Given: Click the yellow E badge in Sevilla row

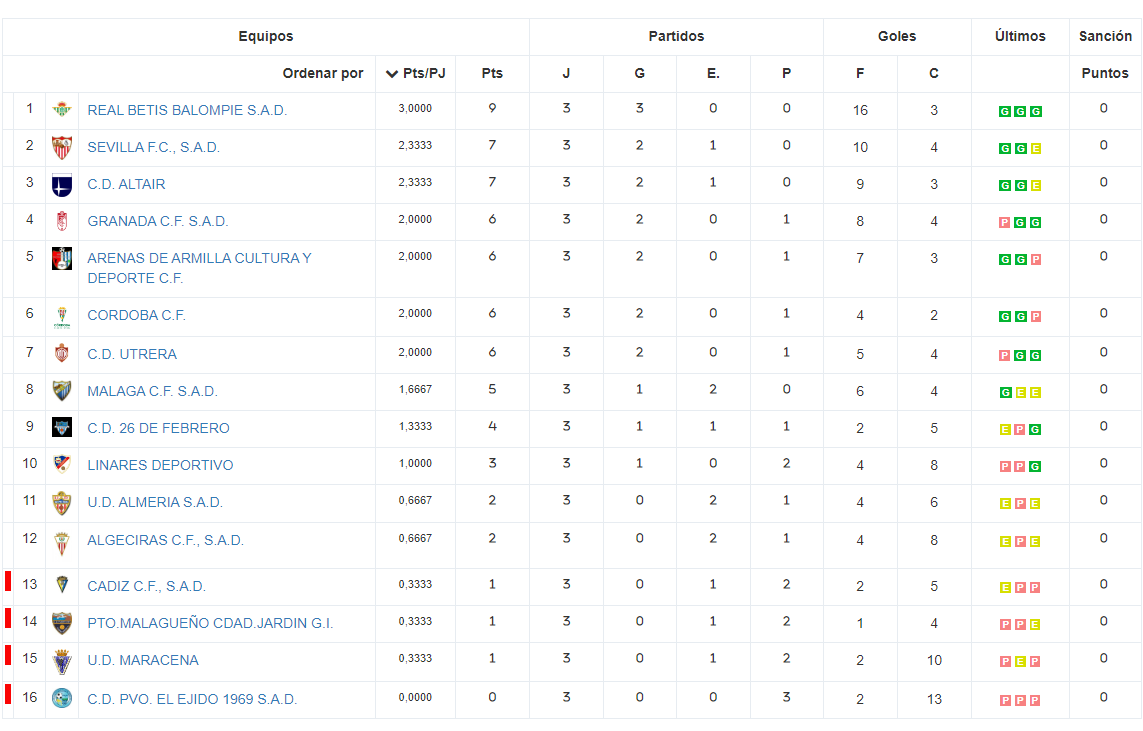Looking at the screenshot, I should tap(1036, 149).
